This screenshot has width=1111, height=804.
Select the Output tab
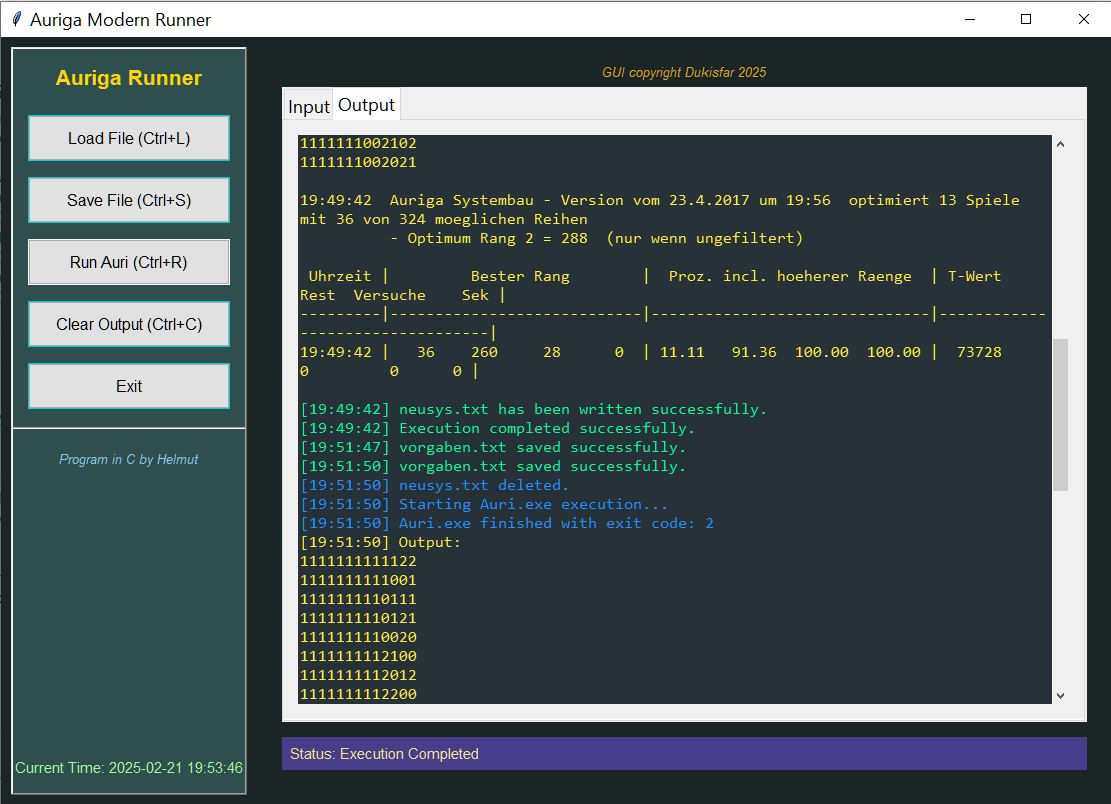[366, 105]
